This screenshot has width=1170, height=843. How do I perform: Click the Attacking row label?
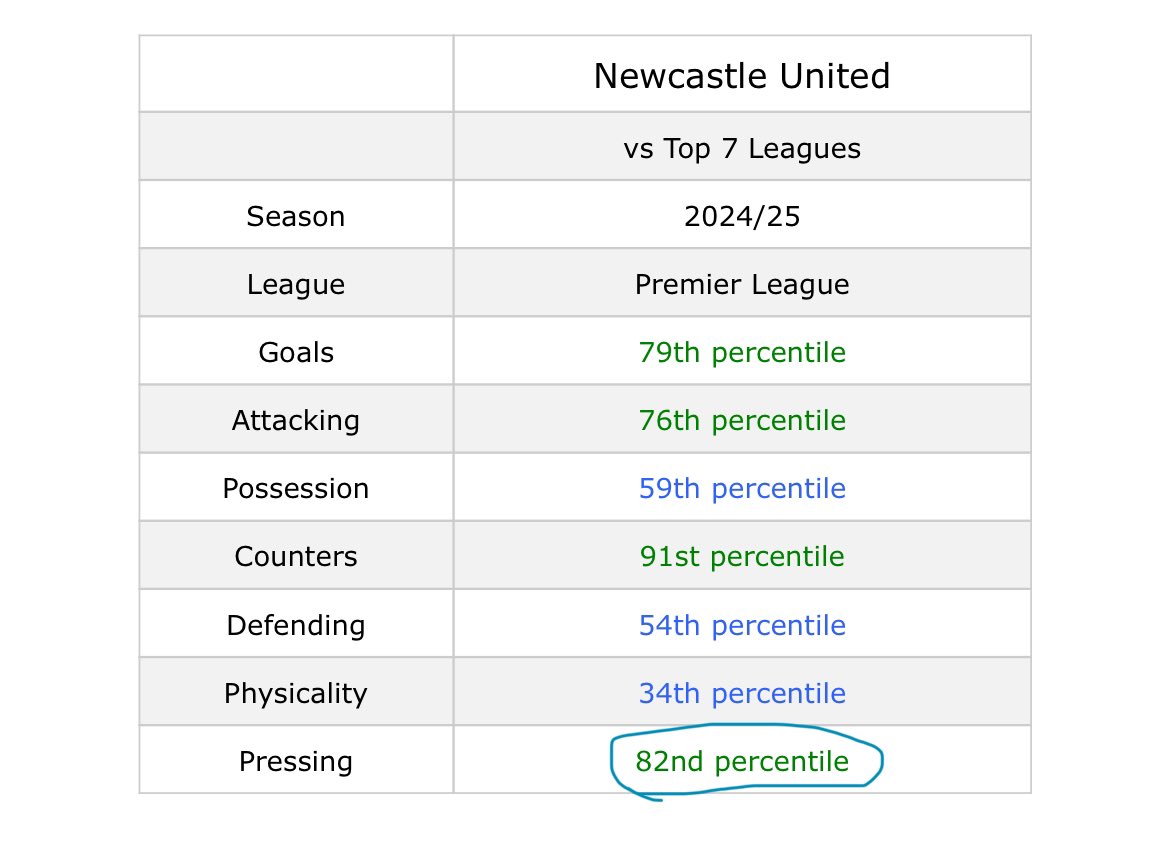(x=295, y=421)
